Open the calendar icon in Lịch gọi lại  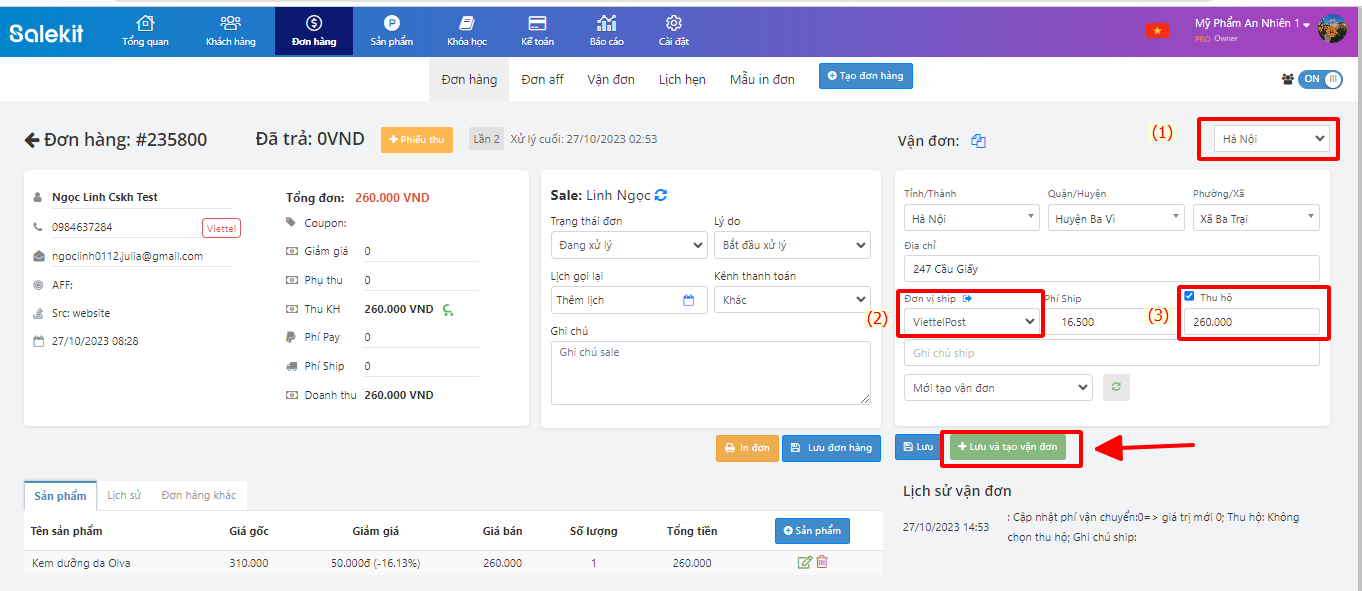(x=688, y=300)
